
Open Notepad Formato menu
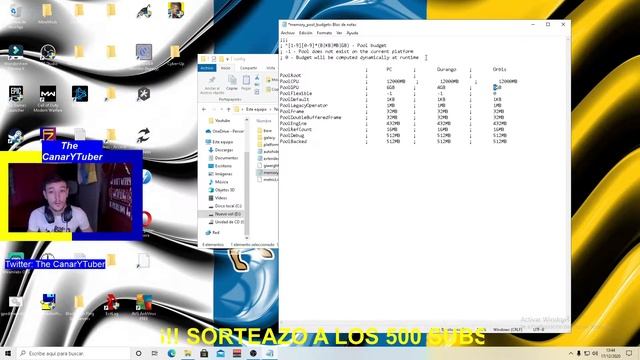(324, 33)
